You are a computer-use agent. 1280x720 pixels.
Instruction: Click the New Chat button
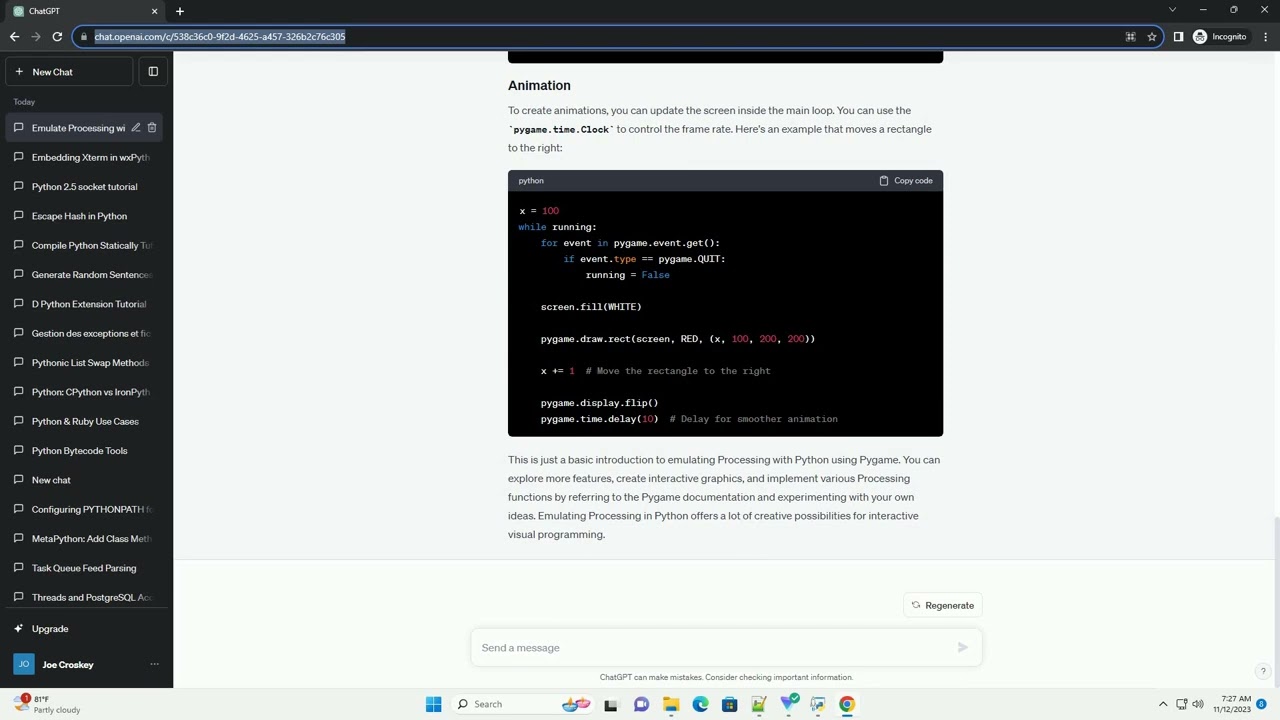(68, 72)
